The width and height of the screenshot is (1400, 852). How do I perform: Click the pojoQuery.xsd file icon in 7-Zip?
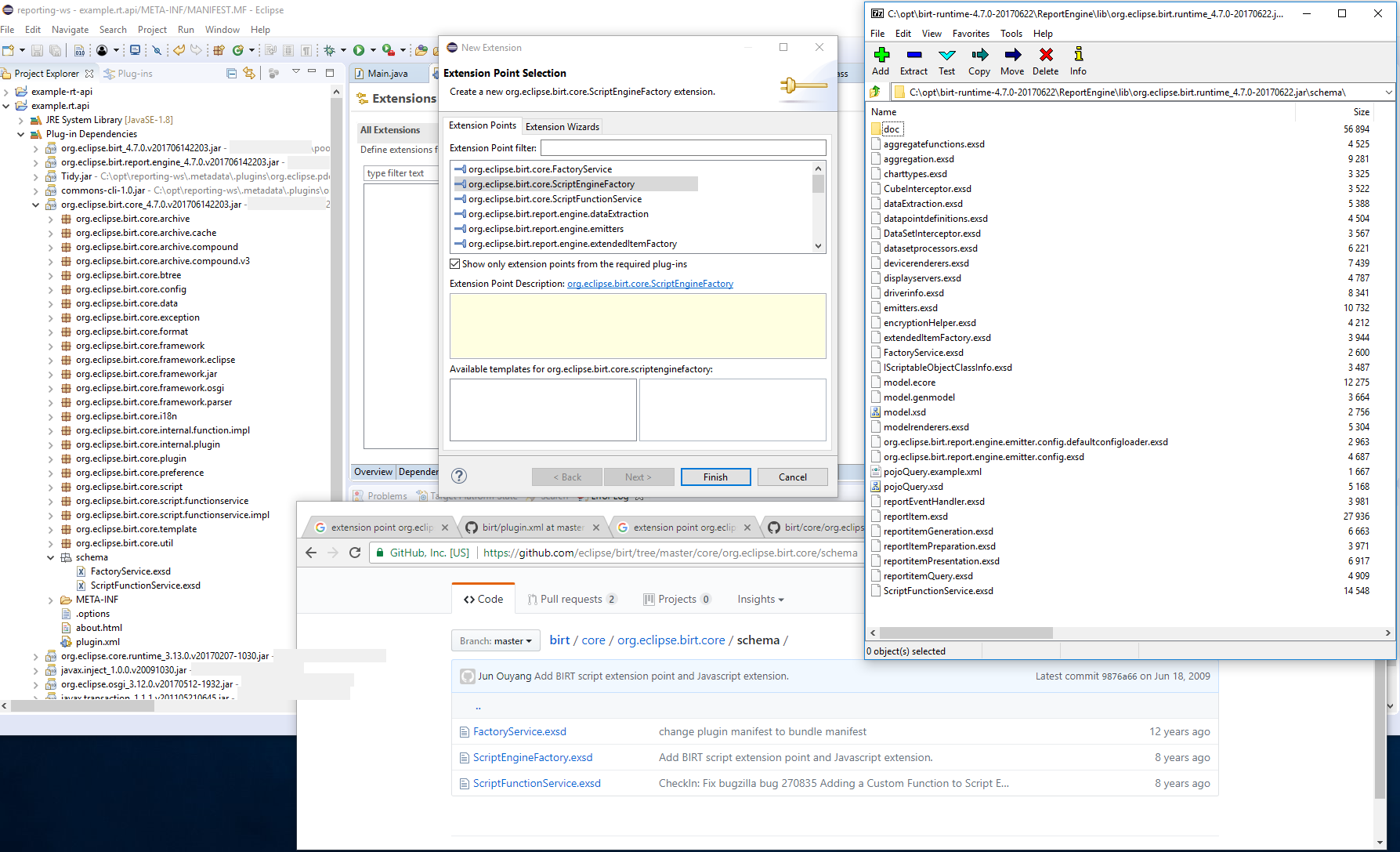point(876,487)
